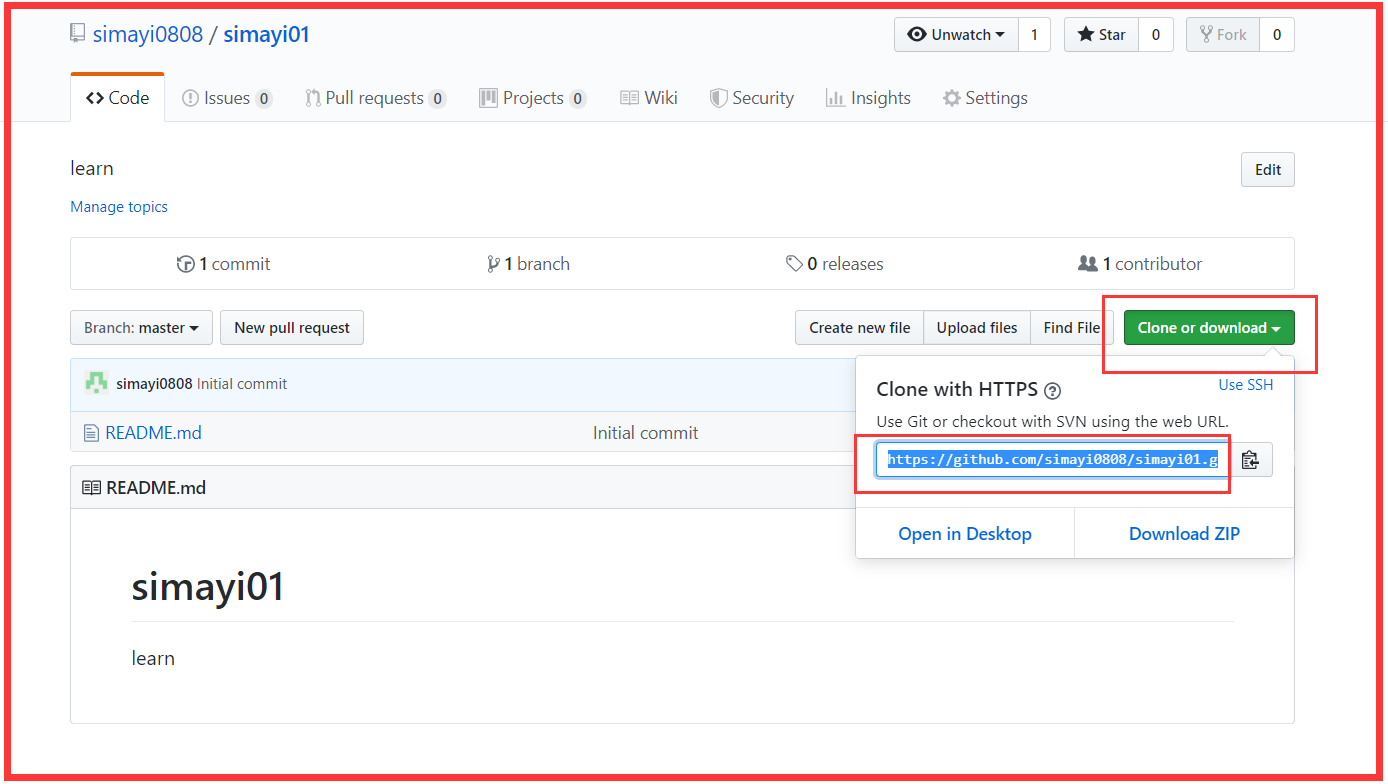Click the star count 0
The image size is (1388, 784).
pyautogui.click(x=1155, y=35)
